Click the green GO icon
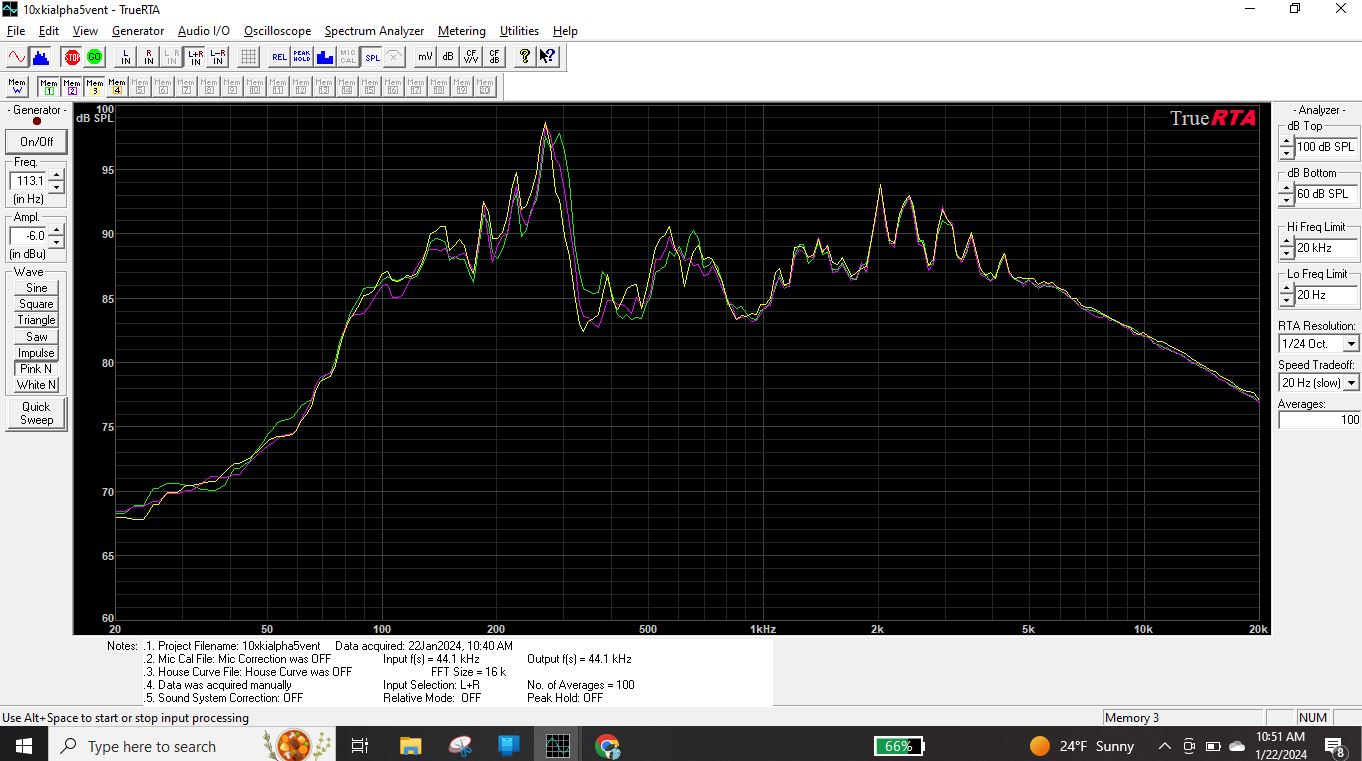This screenshot has width=1362, height=761. point(95,57)
